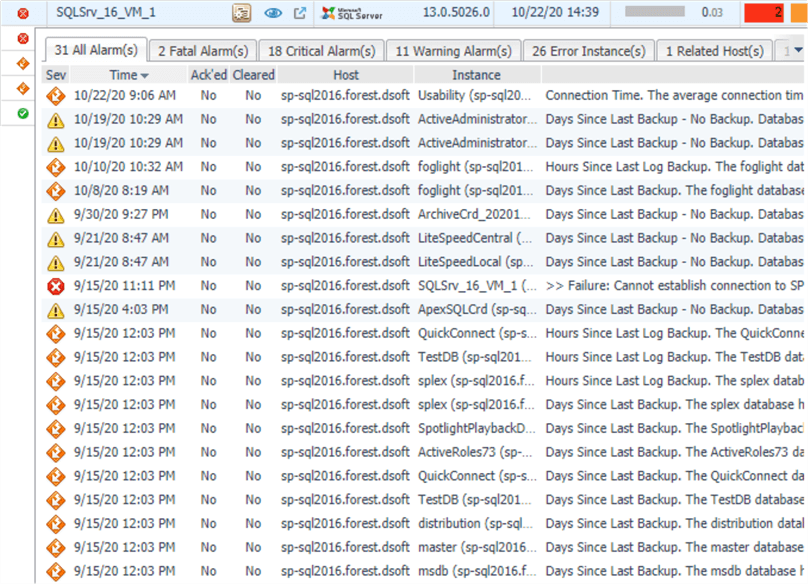This screenshot has height=584, width=808.
Task: Click warning icon for the ArchiveCrd_20201 alarm
Action: (56, 215)
